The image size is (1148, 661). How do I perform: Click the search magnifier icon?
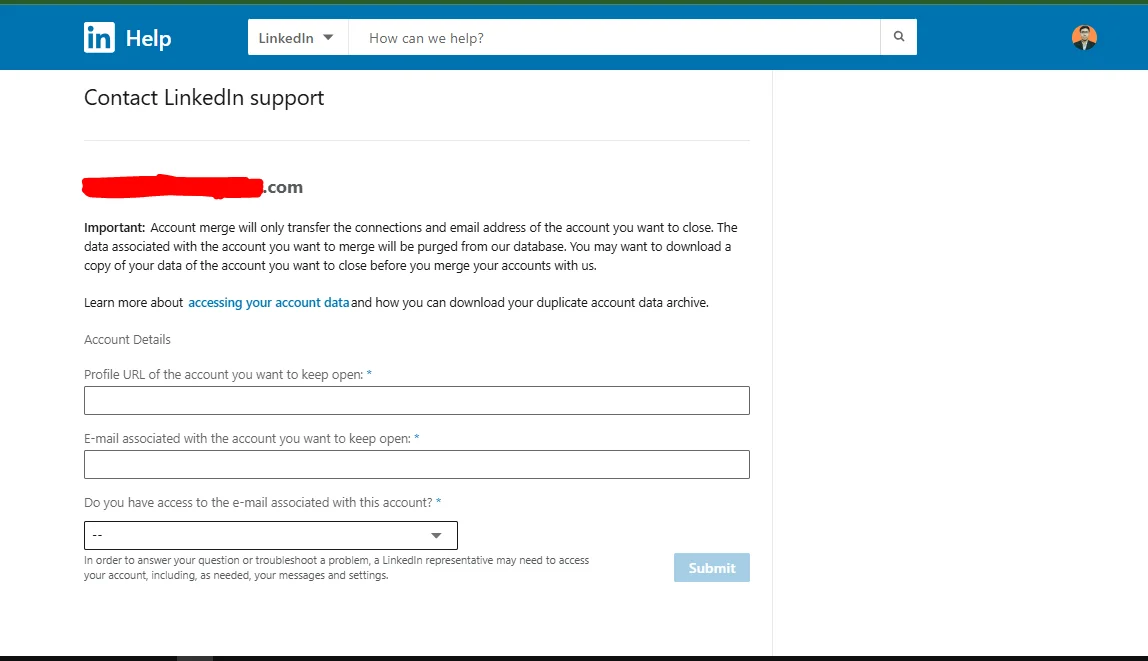click(x=898, y=37)
